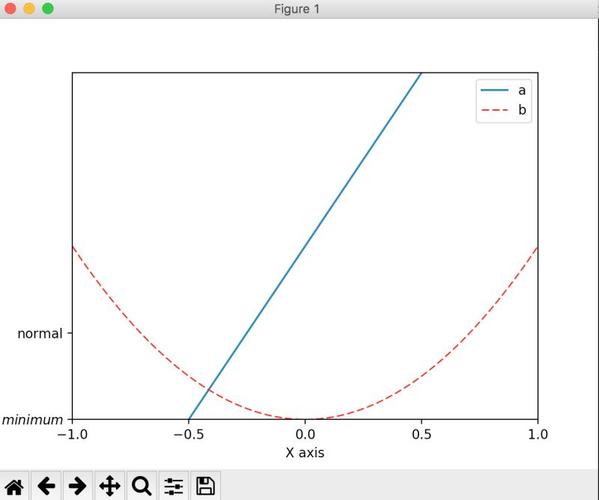Click the blue line sample in legend

click(495, 90)
